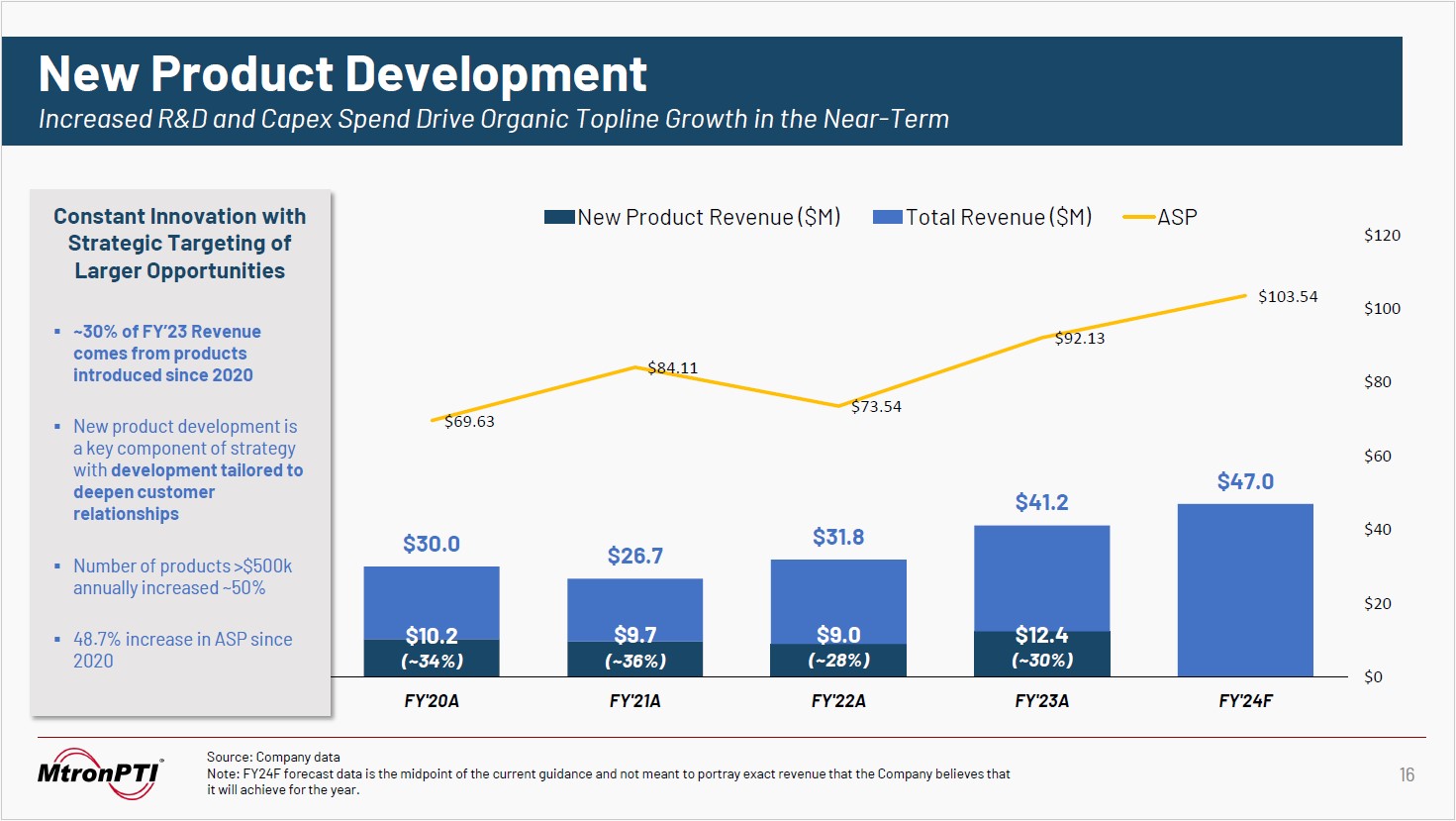Select the FY'23A new product revenue bar segment
The width and height of the screenshot is (1456, 821).
[1041, 654]
